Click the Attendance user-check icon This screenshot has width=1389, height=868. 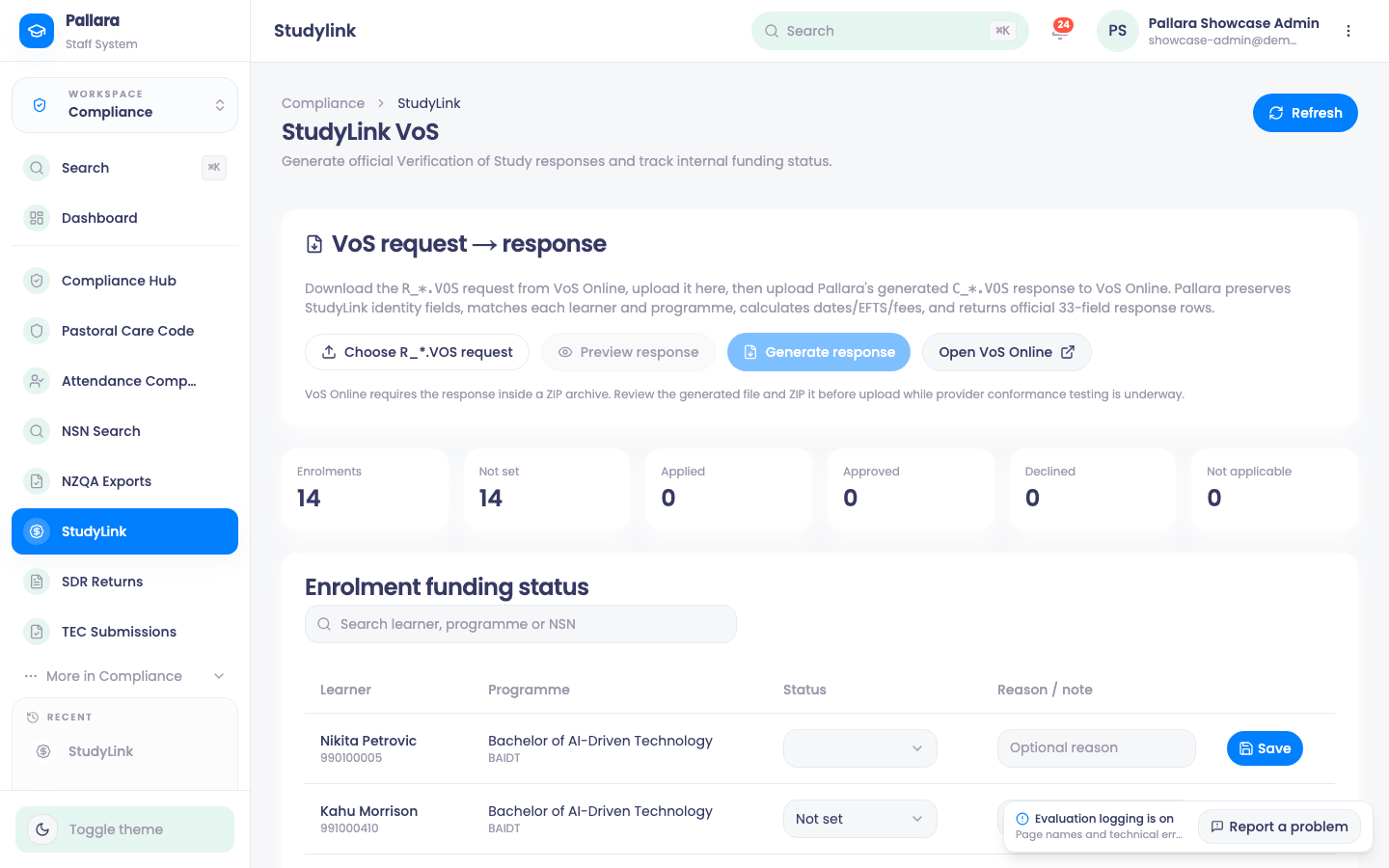(37, 381)
